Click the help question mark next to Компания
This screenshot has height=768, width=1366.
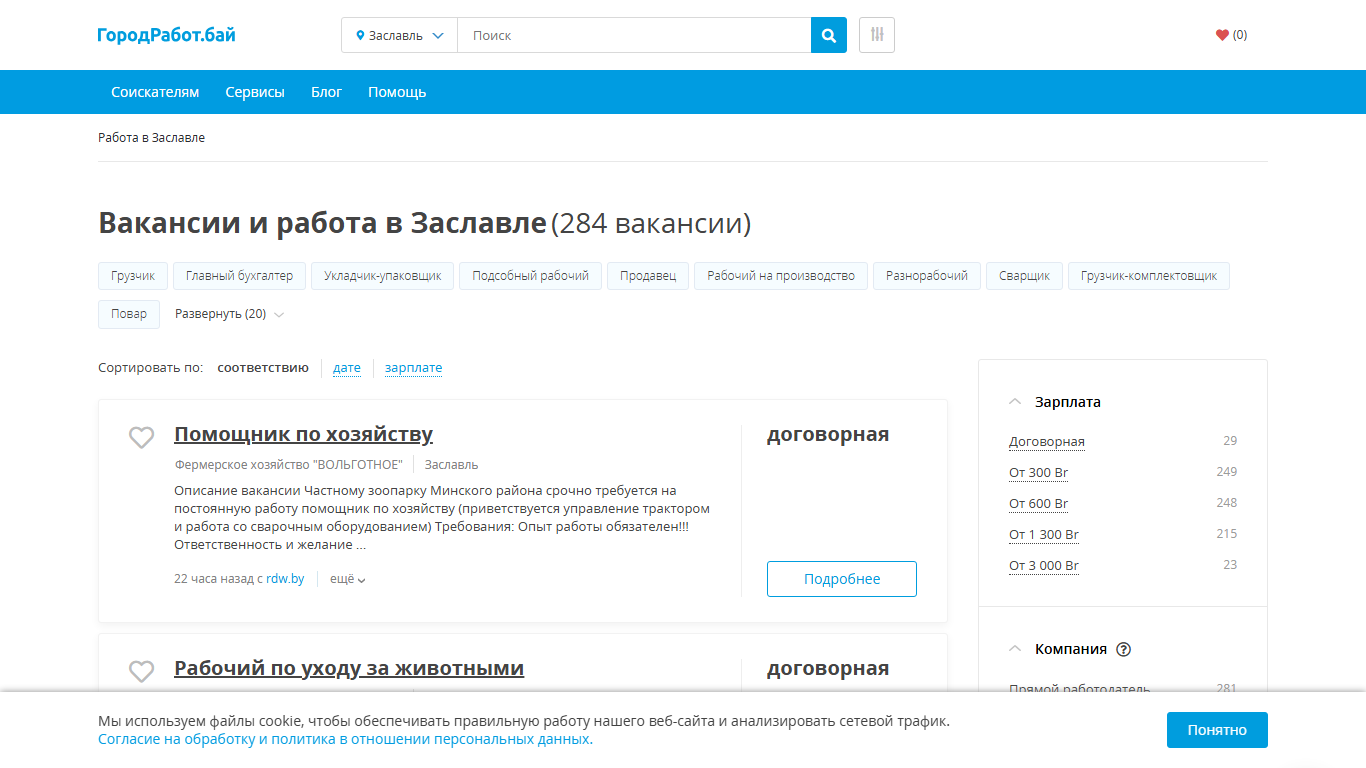click(x=1123, y=649)
